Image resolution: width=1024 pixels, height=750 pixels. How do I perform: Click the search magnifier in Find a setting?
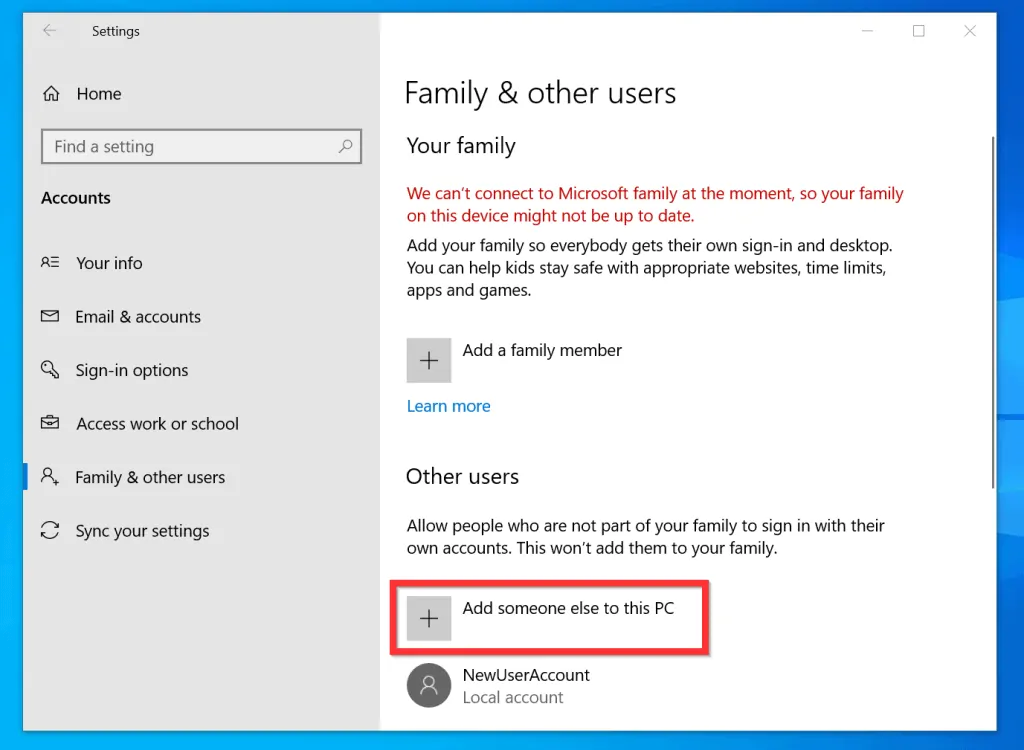pos(347,146)
